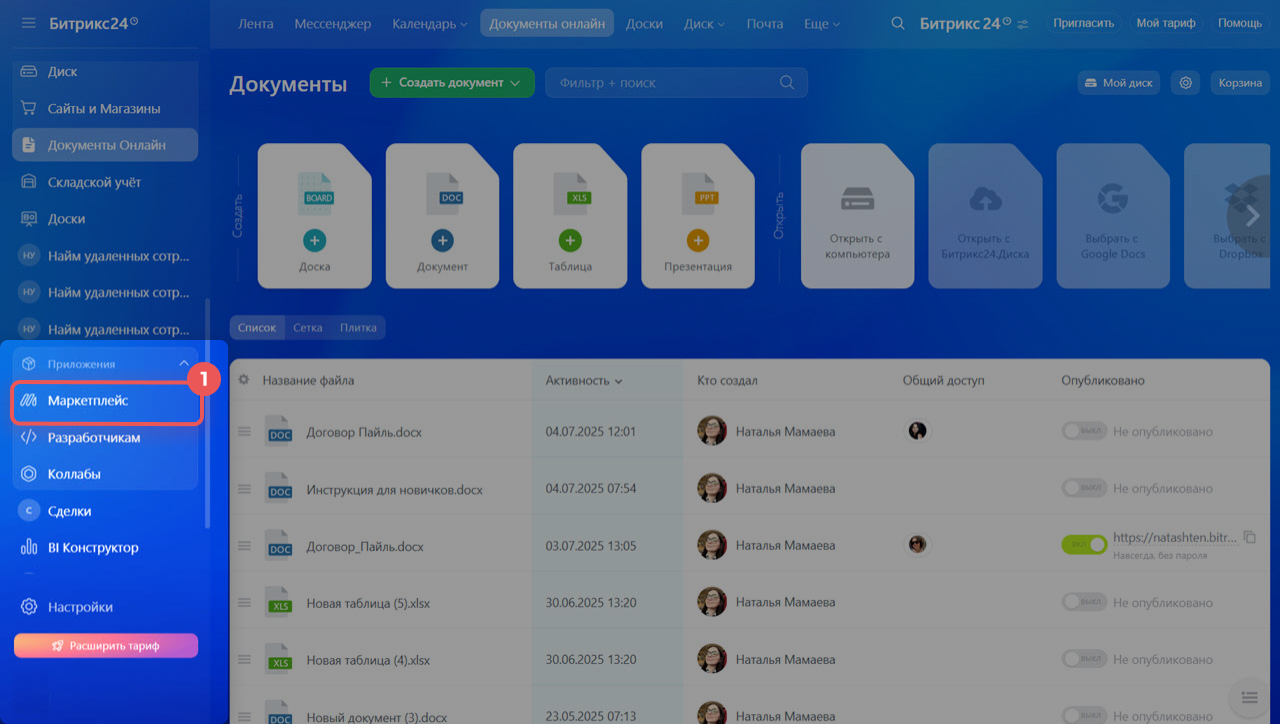Image resolution: width=1280 pixels, height=724 pixels.
Task: Open the Календарь dropdown in top menu
Action: tap(429, 23)
